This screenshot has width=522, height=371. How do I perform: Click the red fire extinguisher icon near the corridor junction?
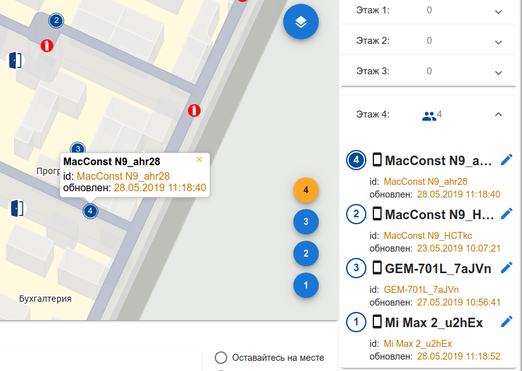pyautogui.click(x=194, y=110)
